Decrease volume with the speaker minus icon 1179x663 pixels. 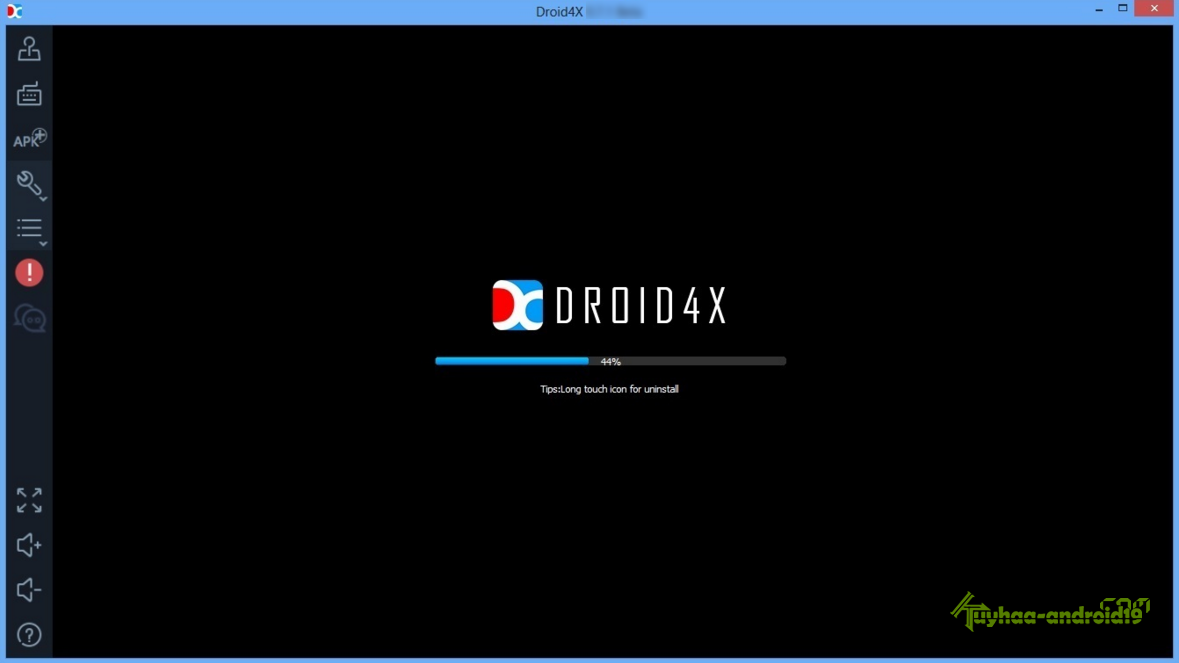(x=29, y=590)
